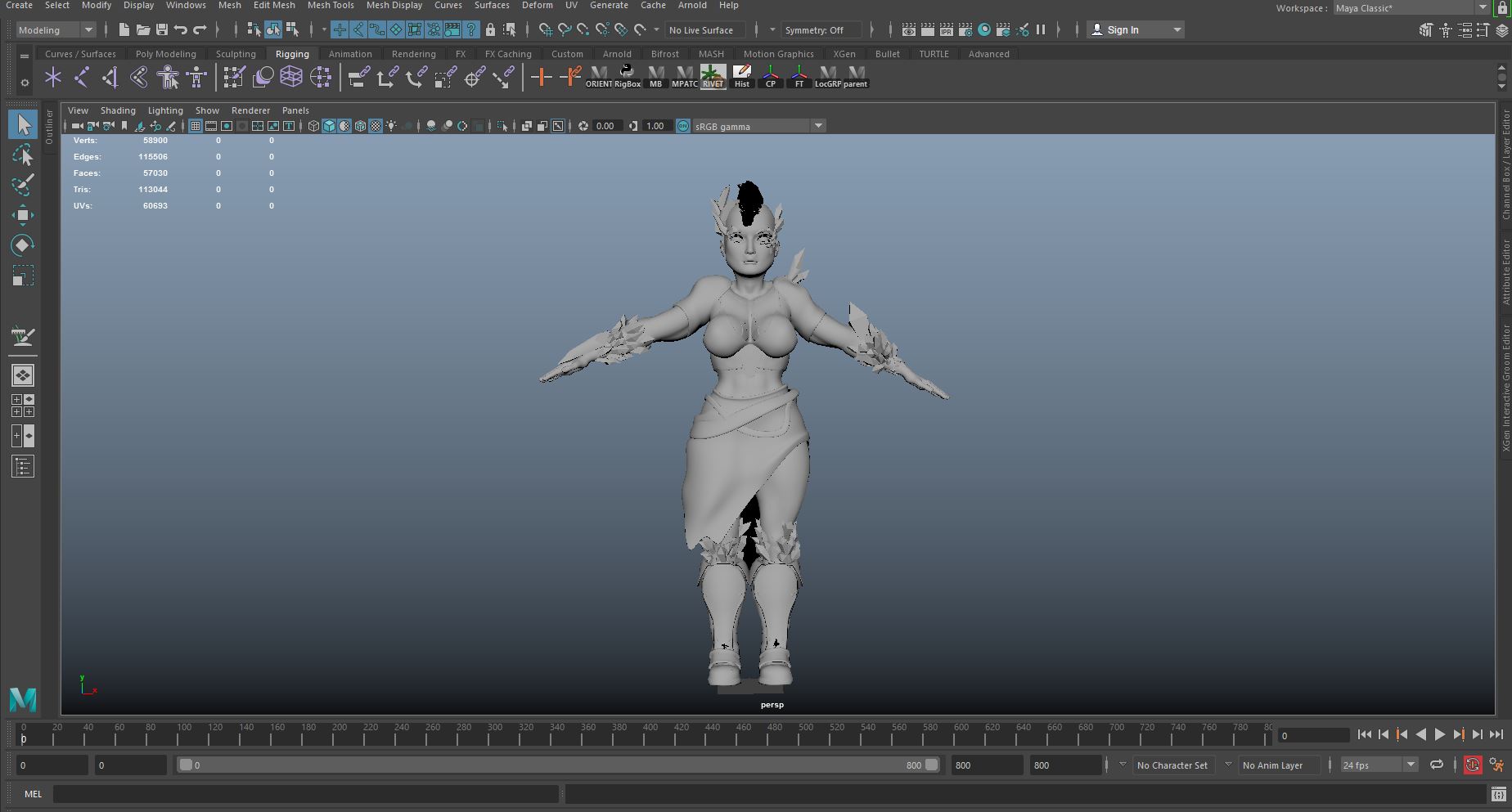The image size is (1512, 812).
Task: Open the sRGB gamma view transform dropdown
Action: coord(758,126)
